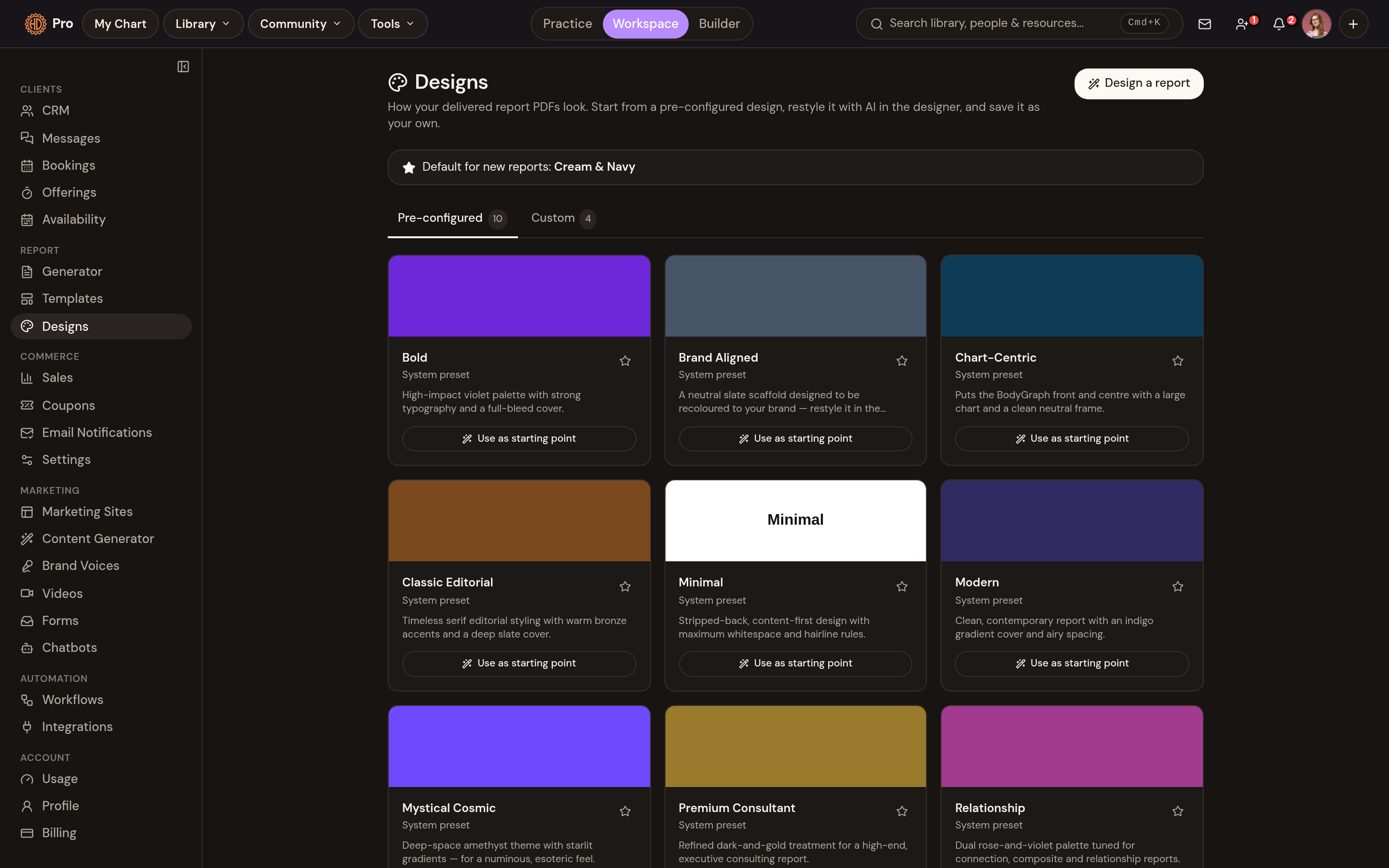This screenshot has width=1389, height=868.
Task: Click the Bold violet color preview
Action: (x=519, y=296)
